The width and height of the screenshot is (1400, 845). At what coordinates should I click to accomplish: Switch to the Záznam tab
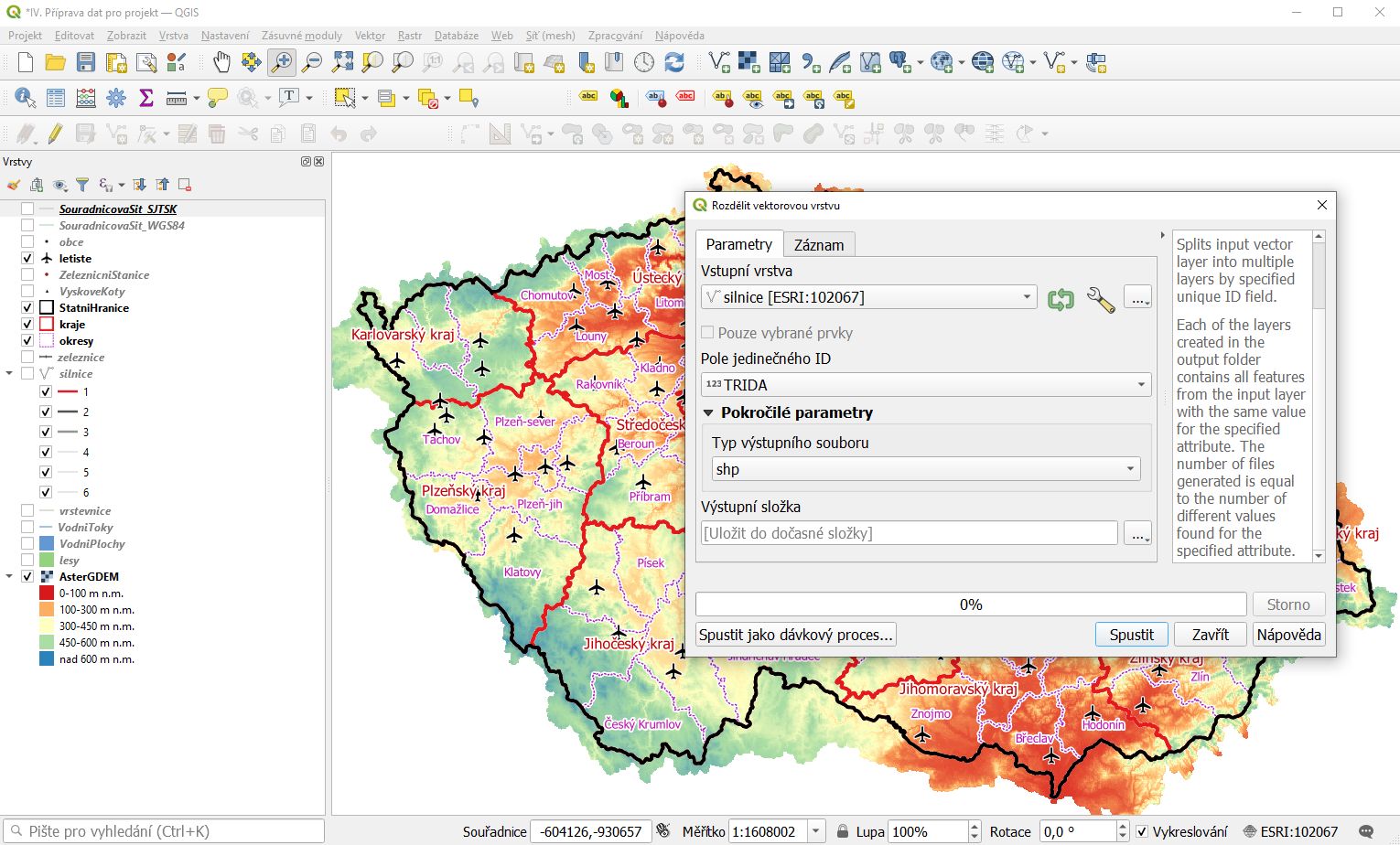(x=818, y=245)
